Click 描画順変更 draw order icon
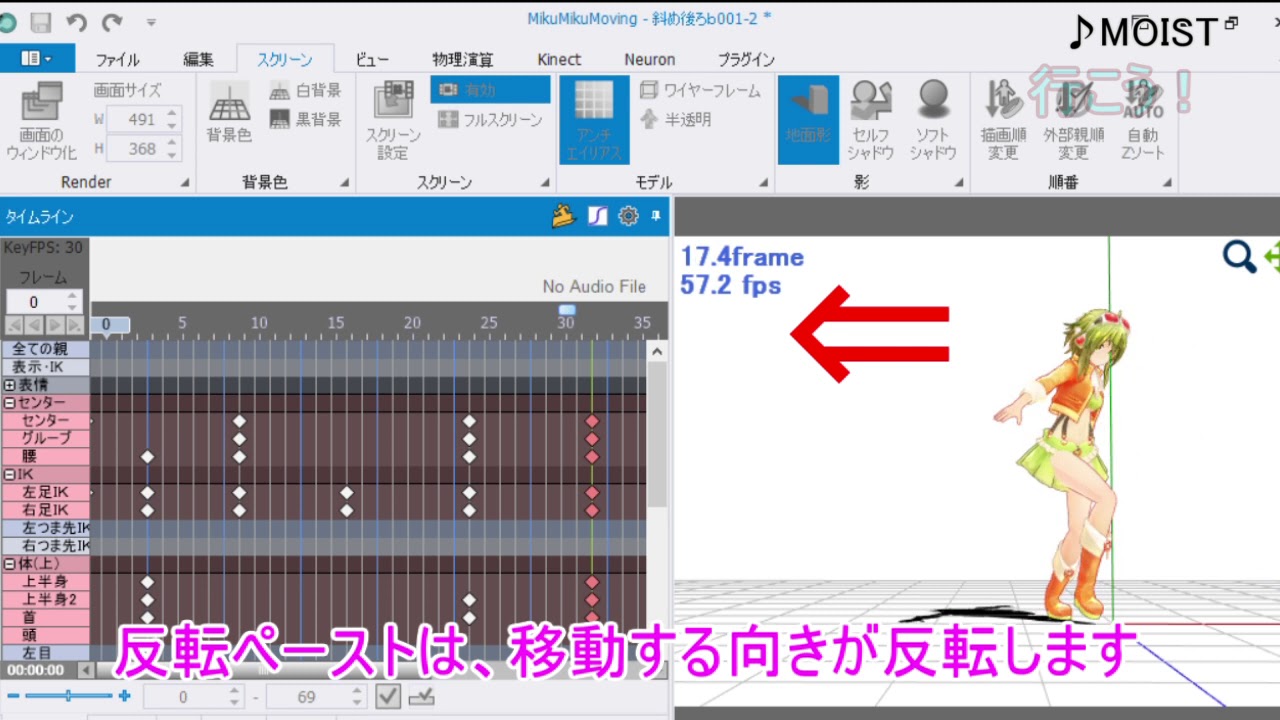Viewport: 1280px width, 720px height. tap(1003, 121)
